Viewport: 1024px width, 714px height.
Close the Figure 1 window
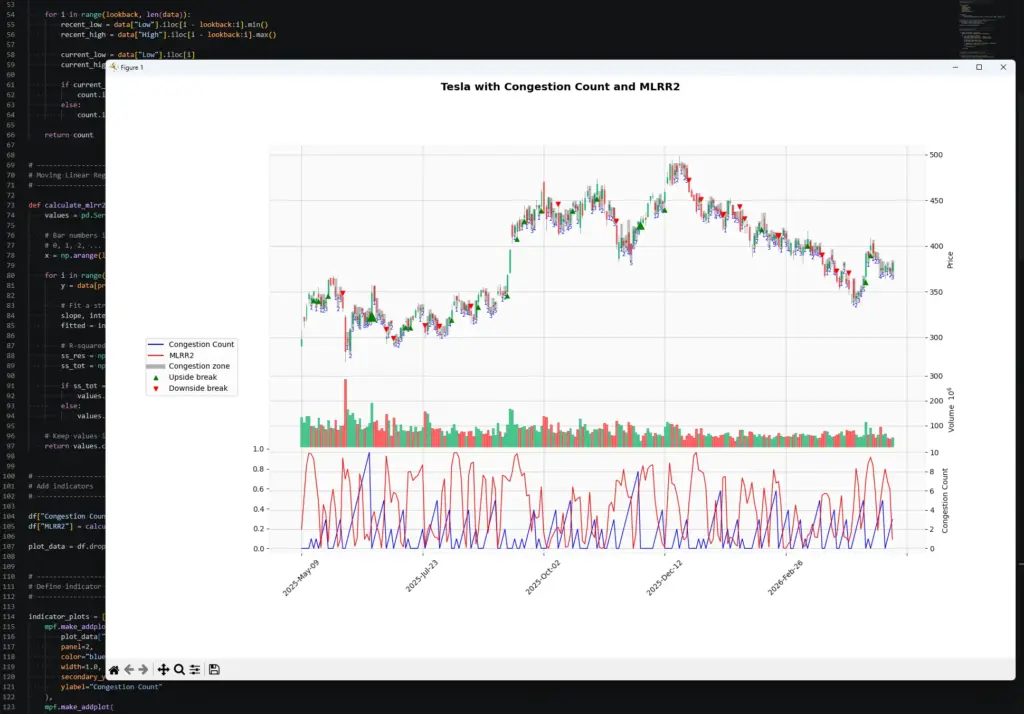pyautogui.click(x=1004, y=67)
